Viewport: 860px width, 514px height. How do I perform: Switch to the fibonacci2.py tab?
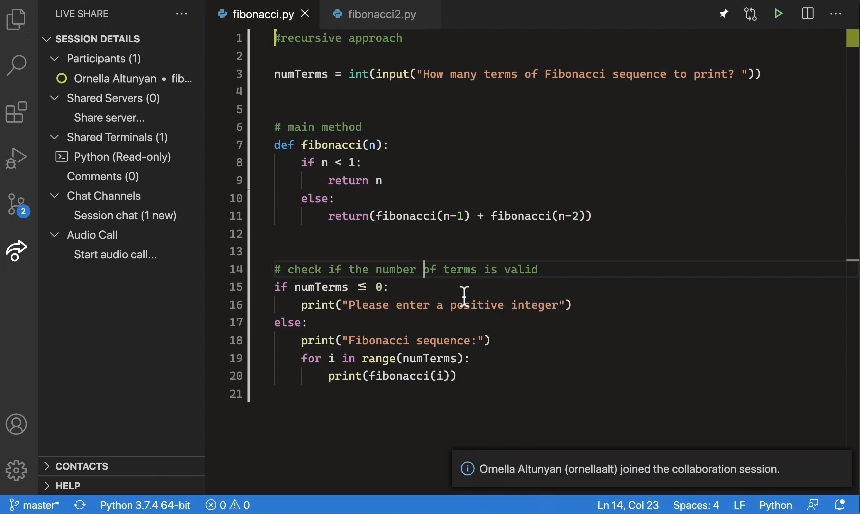[381, 14]
